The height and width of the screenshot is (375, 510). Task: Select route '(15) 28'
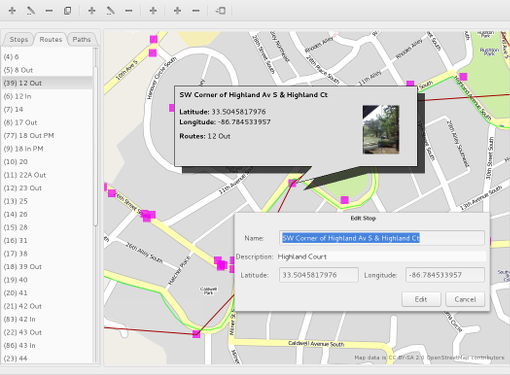click(x=47, y=227)
